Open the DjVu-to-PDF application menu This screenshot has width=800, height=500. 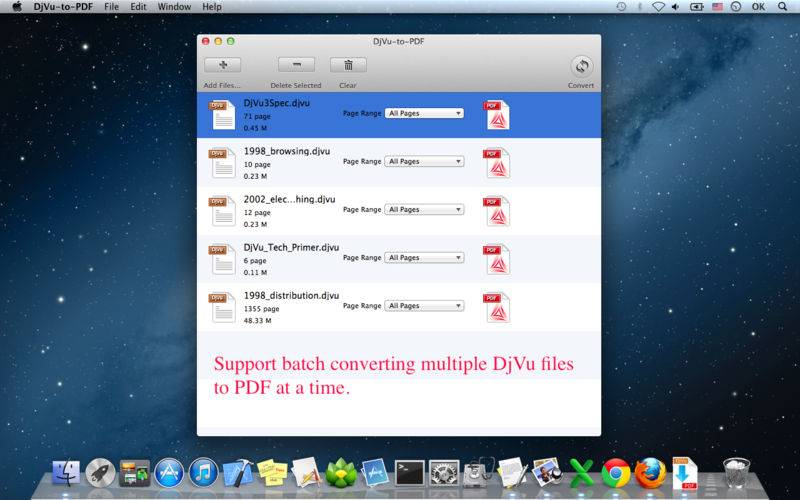click(63, 7)
